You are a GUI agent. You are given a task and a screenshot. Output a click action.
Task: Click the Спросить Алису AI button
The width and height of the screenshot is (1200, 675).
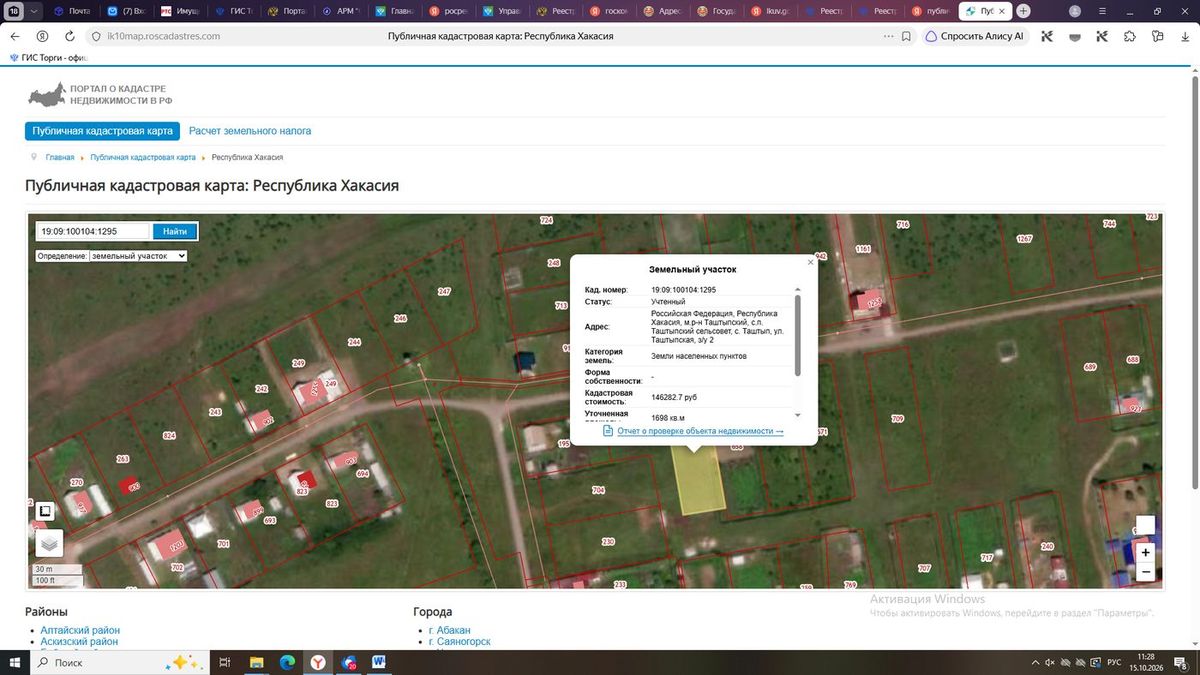(x=974, y=36)
